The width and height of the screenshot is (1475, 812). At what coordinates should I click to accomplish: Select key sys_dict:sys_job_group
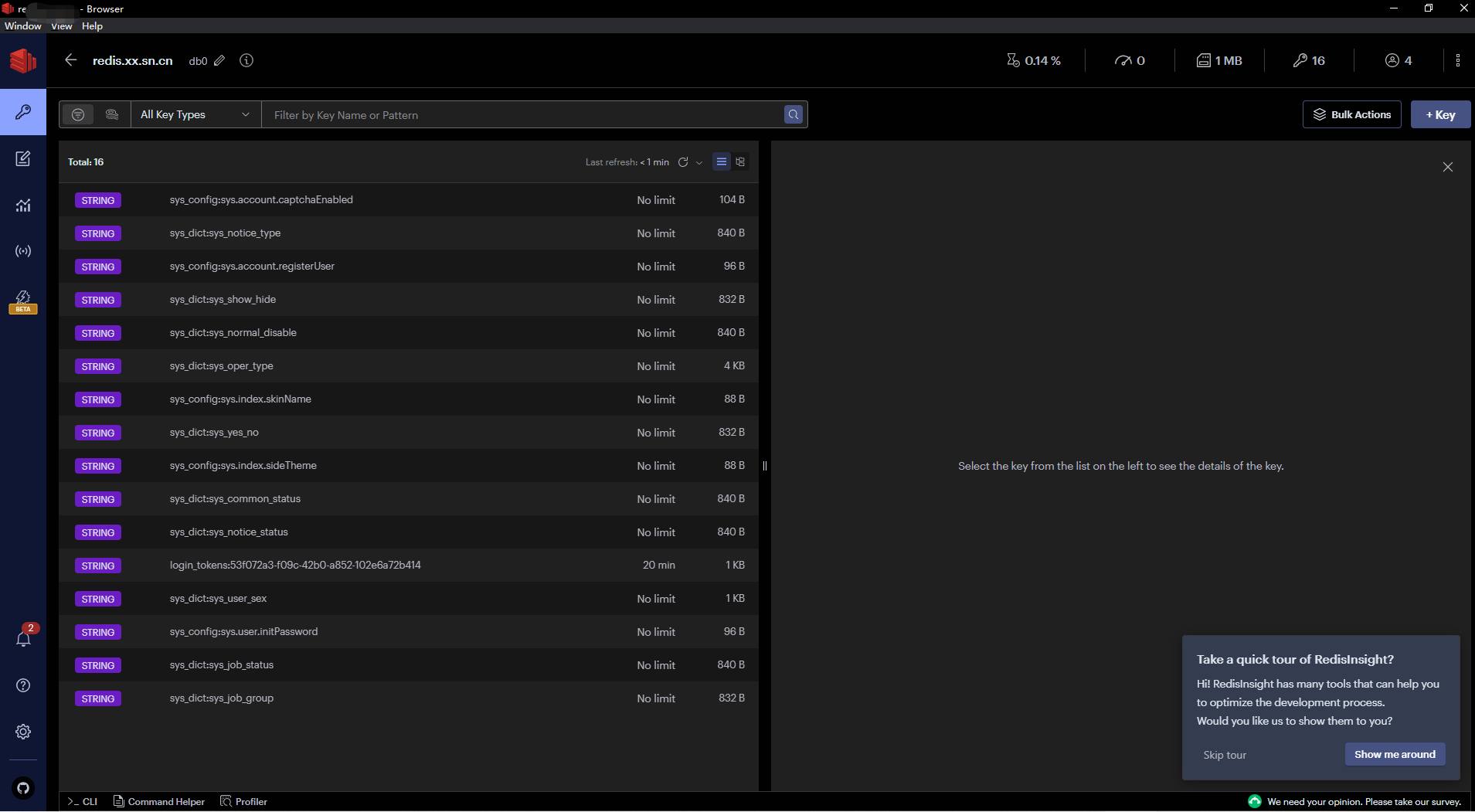pyautogui.click(x=409, y=698)
